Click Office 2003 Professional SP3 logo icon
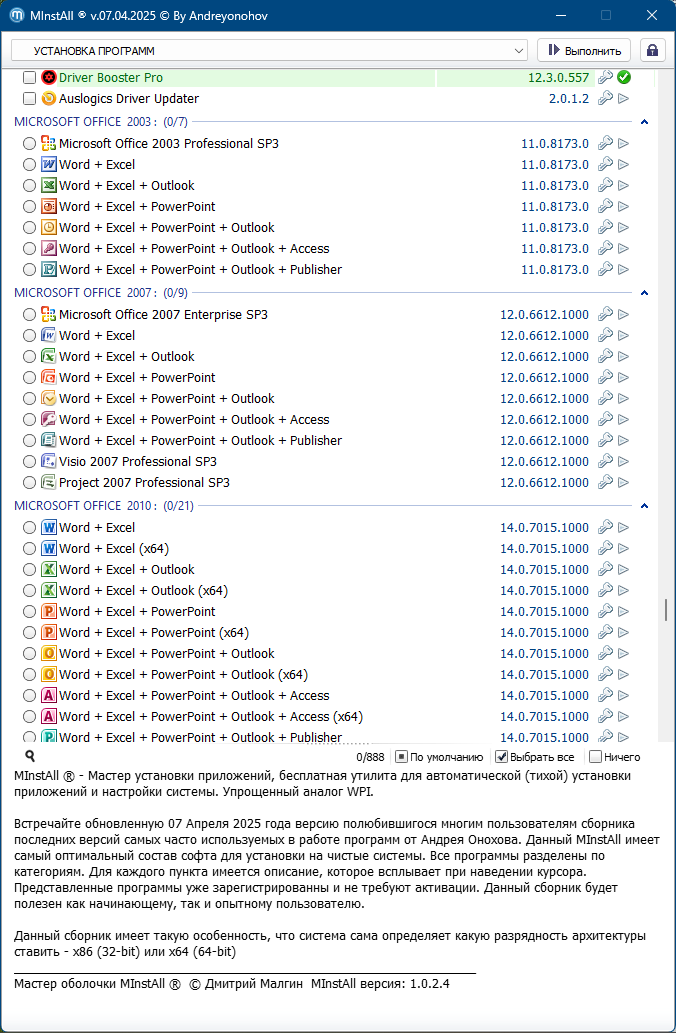The image size is (676, 1033). pyautogui.click(x=49, y=144)
